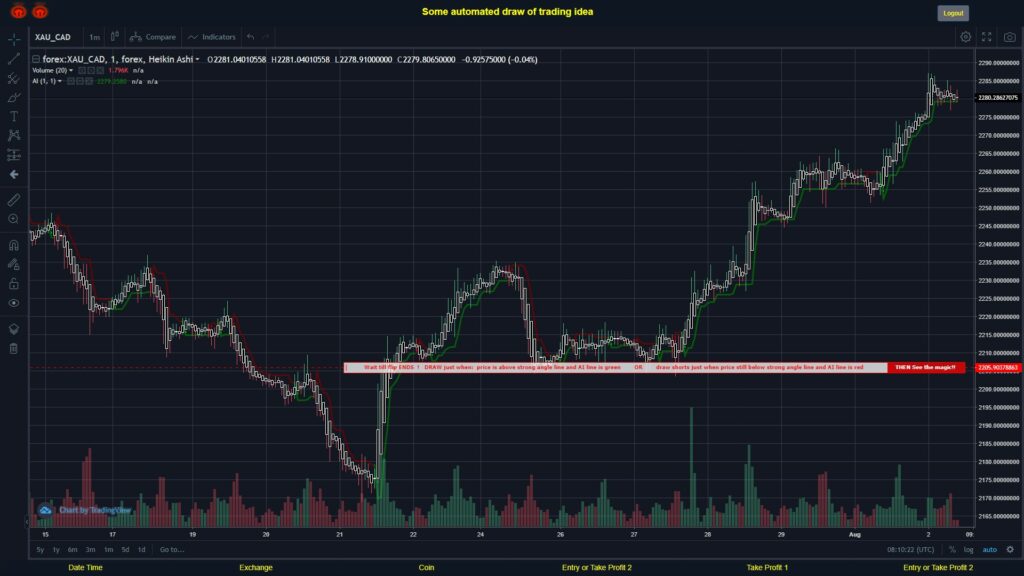Set time range to 5d
This screenshot has width=1024, height=576.
125,550
